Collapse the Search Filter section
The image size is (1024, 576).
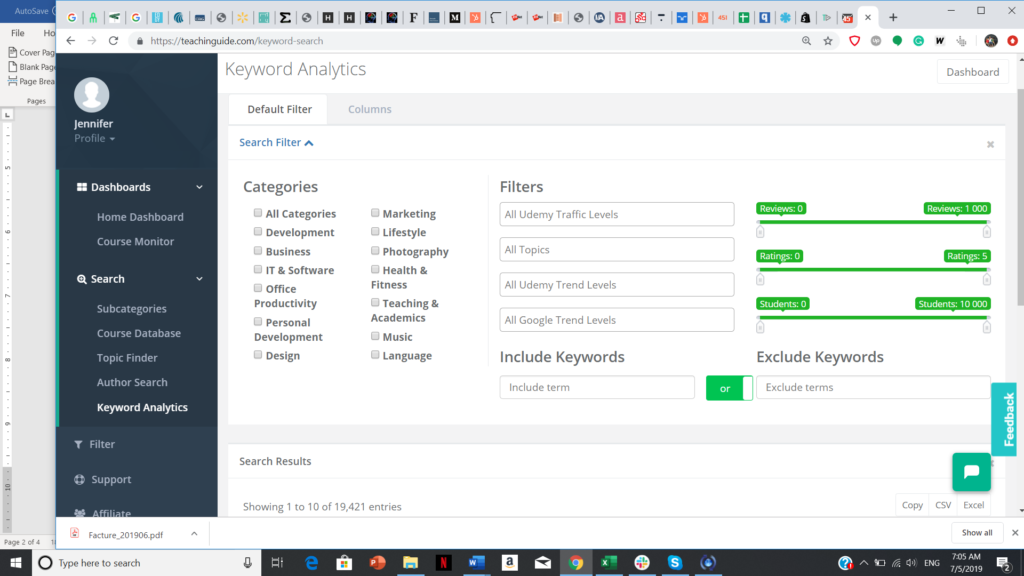[276, 142]
